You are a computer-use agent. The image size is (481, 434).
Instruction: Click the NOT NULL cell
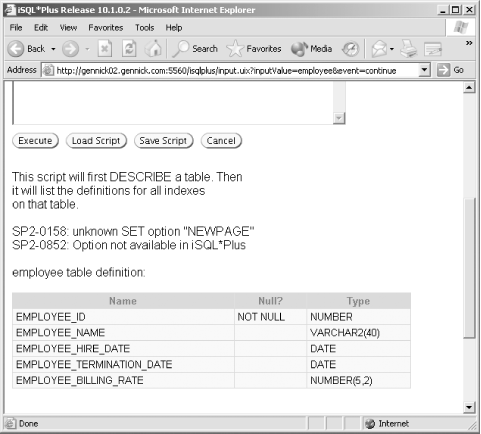coord(270,317)
